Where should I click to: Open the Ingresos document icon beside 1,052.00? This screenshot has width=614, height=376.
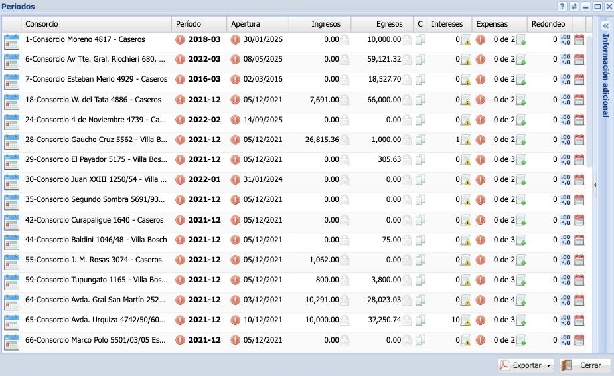pyautogui.click(x=345, y=260)
